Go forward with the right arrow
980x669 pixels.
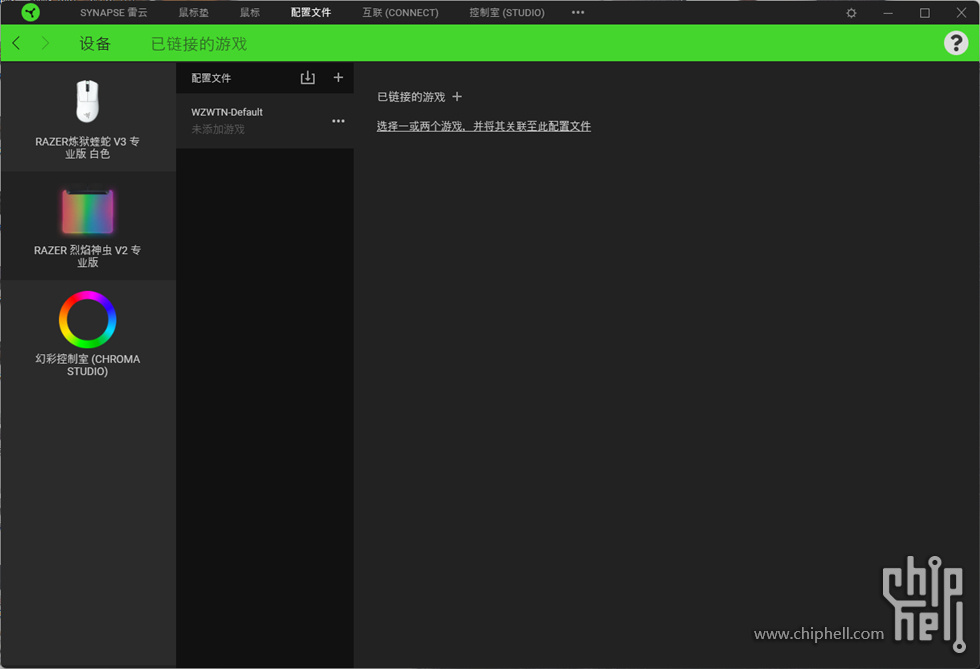(45, 43)
